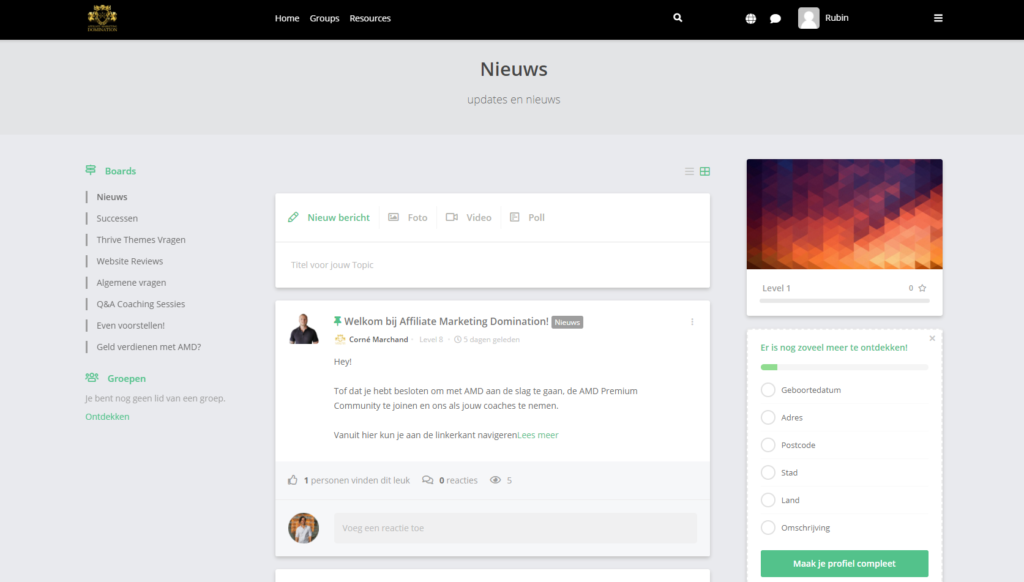Image resolution: width=1024 pixels, height=582 pixels.
Task: Open the search magnifier icon
Action: pos(678,18)
